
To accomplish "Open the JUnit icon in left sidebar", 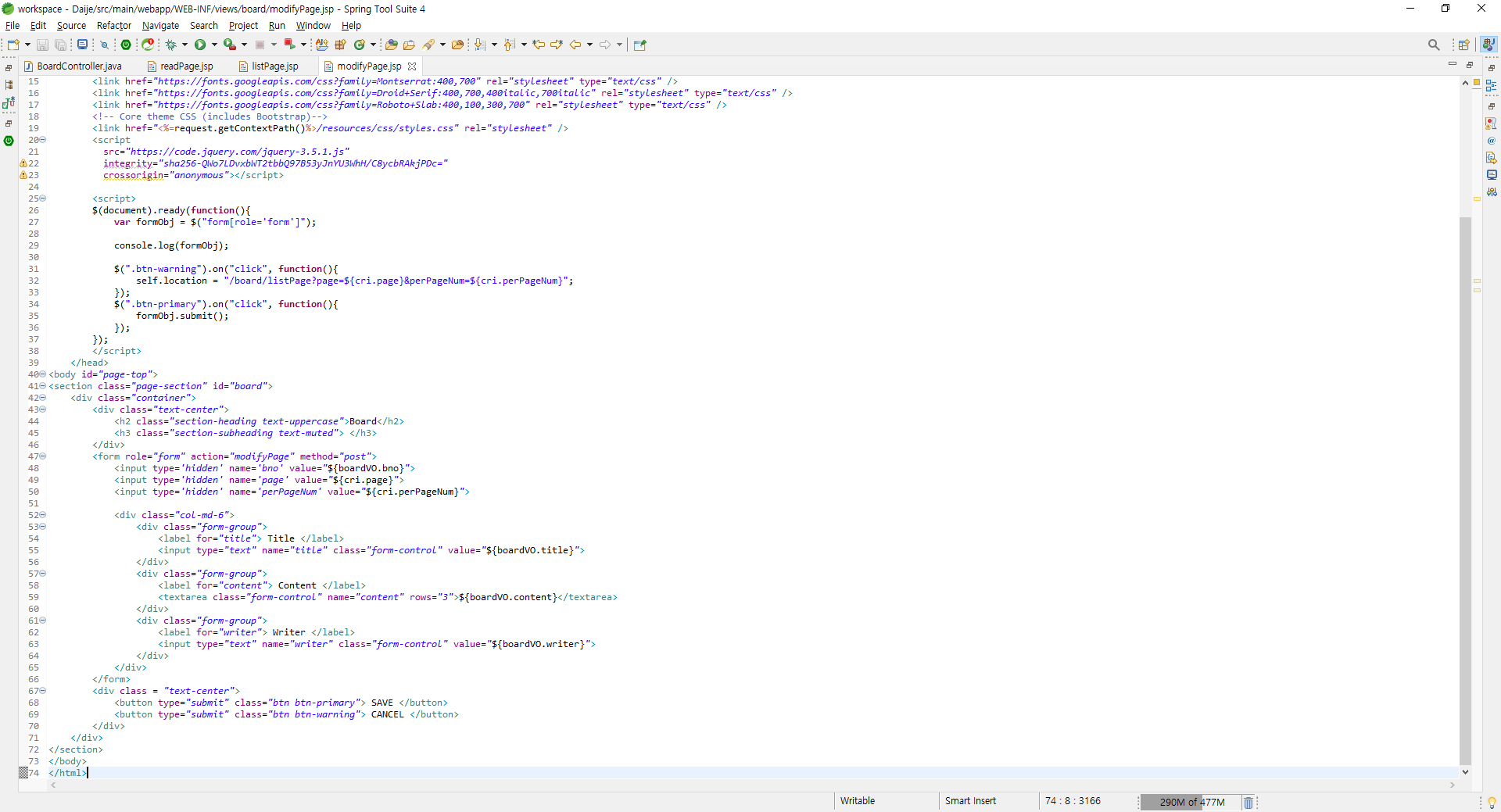I will click(9, 102).
